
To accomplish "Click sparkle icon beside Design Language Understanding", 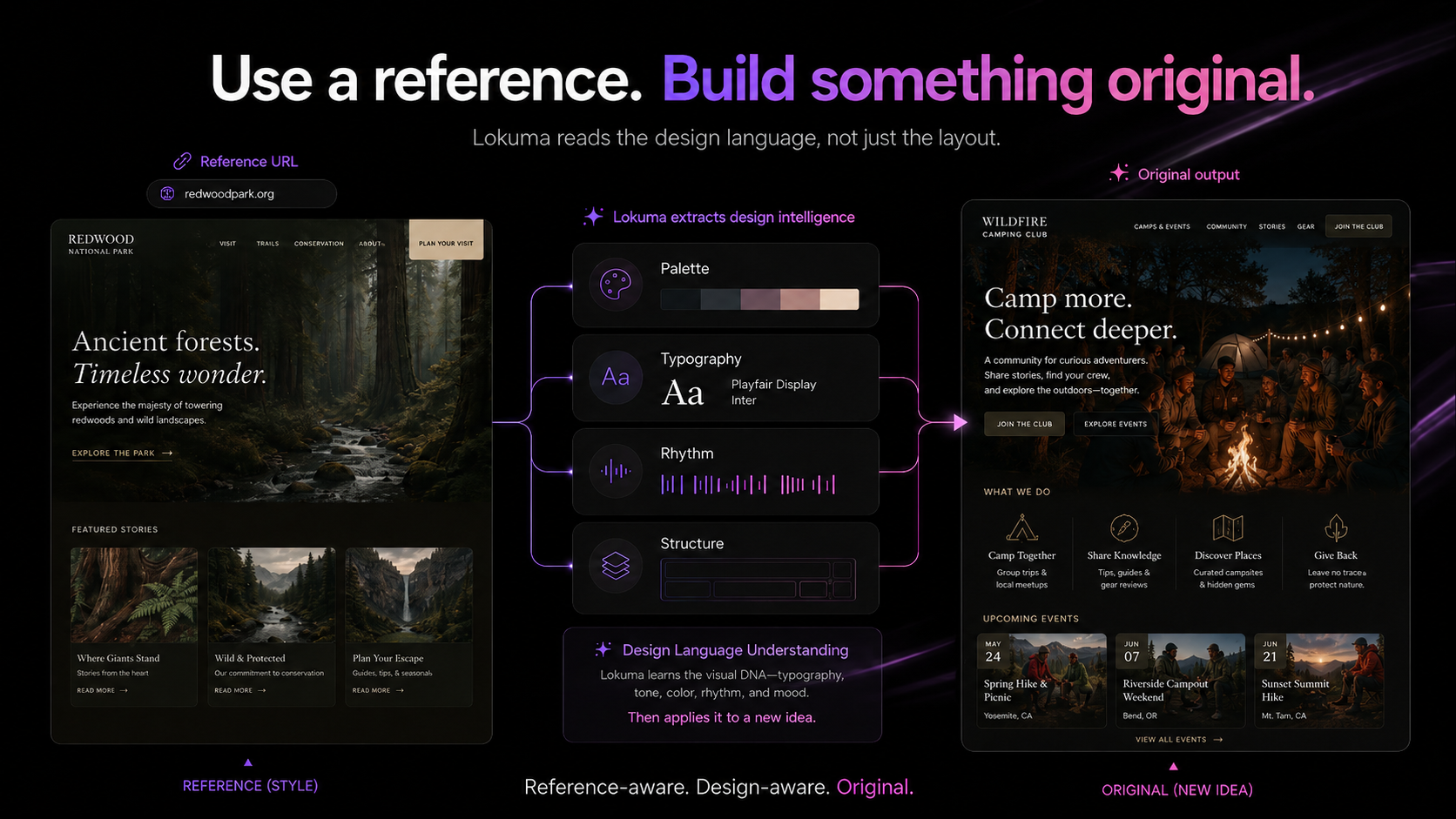I will coord(603,649).
